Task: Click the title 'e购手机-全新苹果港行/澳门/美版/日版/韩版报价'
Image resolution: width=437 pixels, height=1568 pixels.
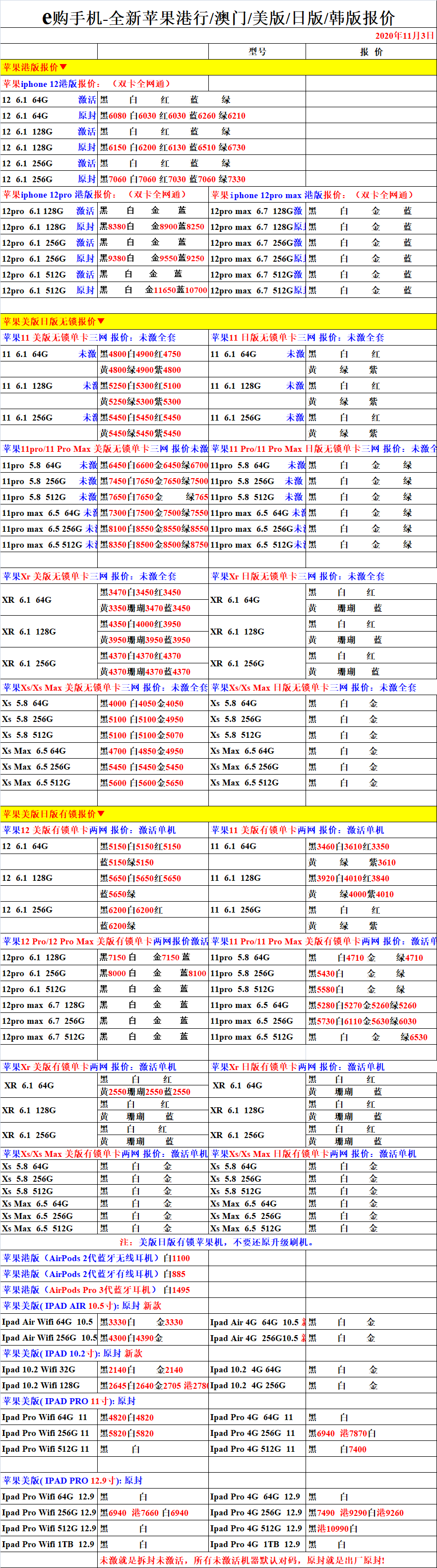Action: pos(218,18)
